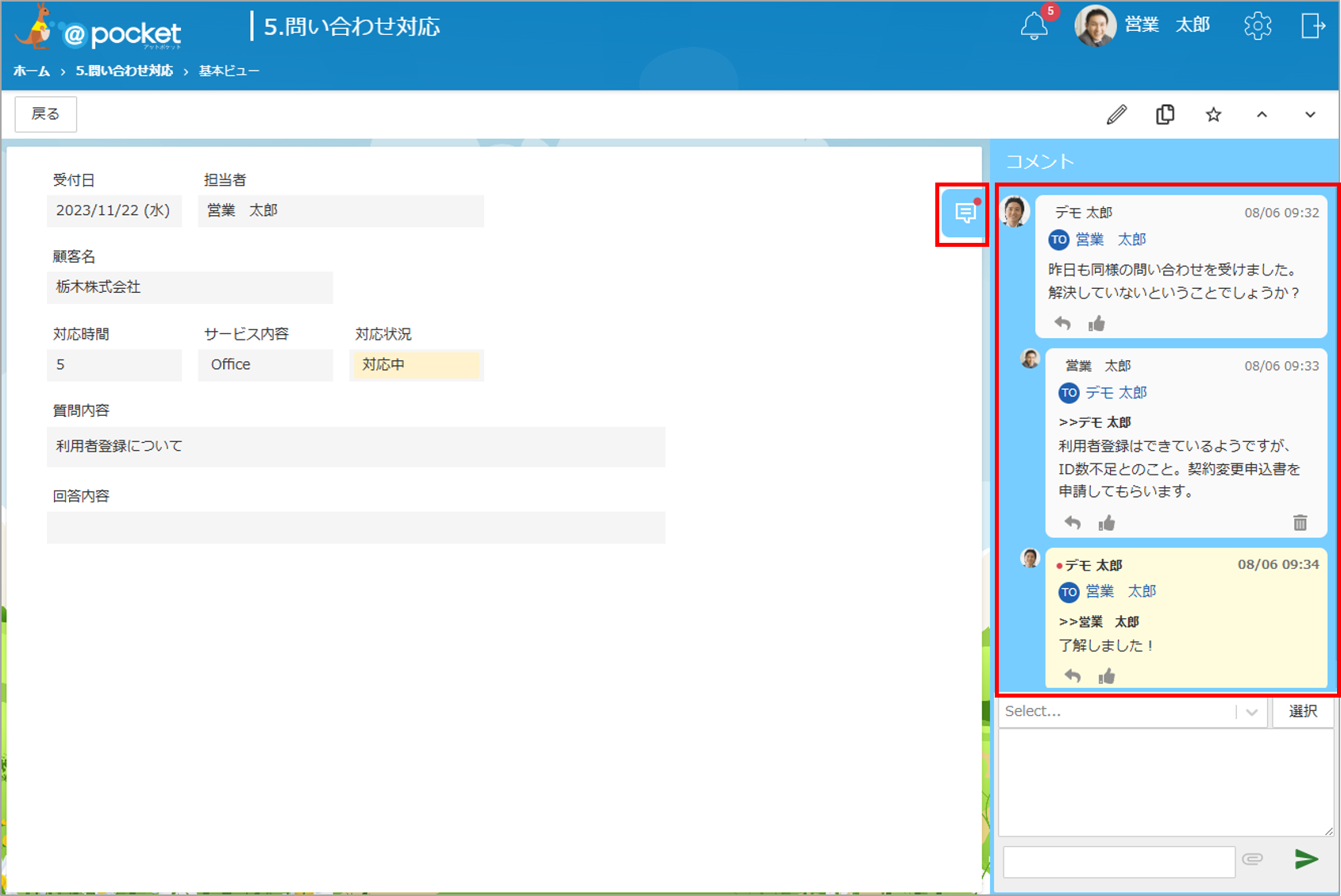Click the 選択 button
The image size is (1341, 896).
(1303, 711)
